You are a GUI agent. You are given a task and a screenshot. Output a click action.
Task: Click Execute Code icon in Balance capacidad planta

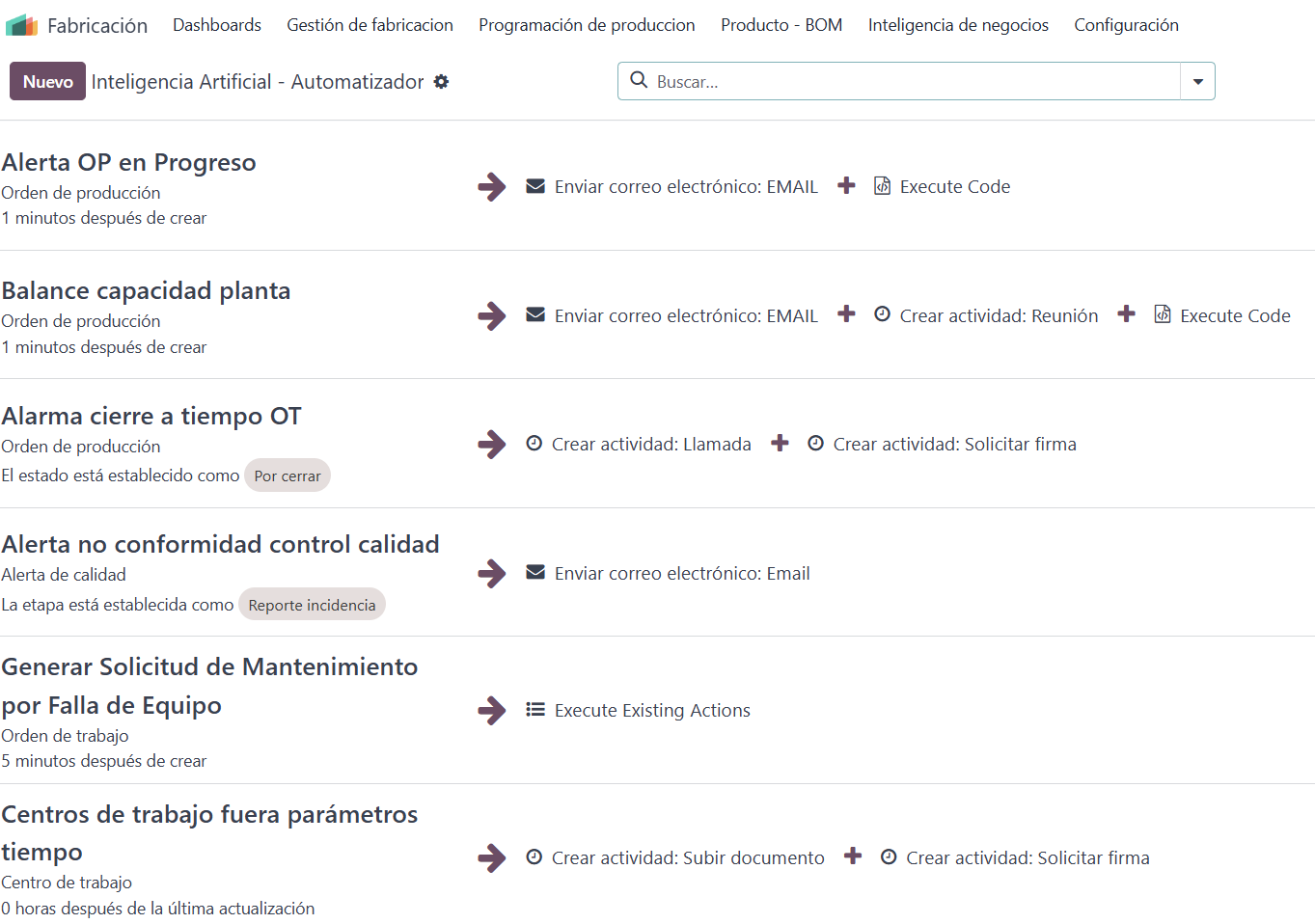[1163, 314]
